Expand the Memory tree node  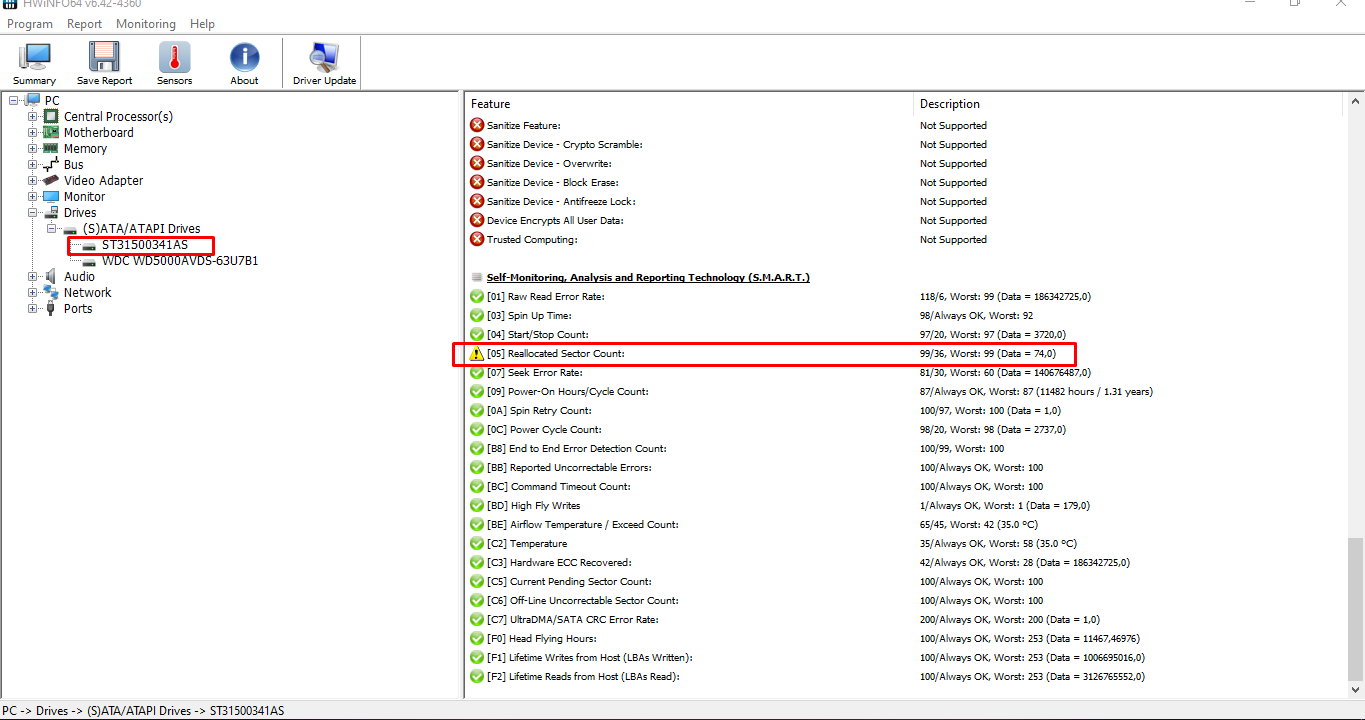(33, 148)
